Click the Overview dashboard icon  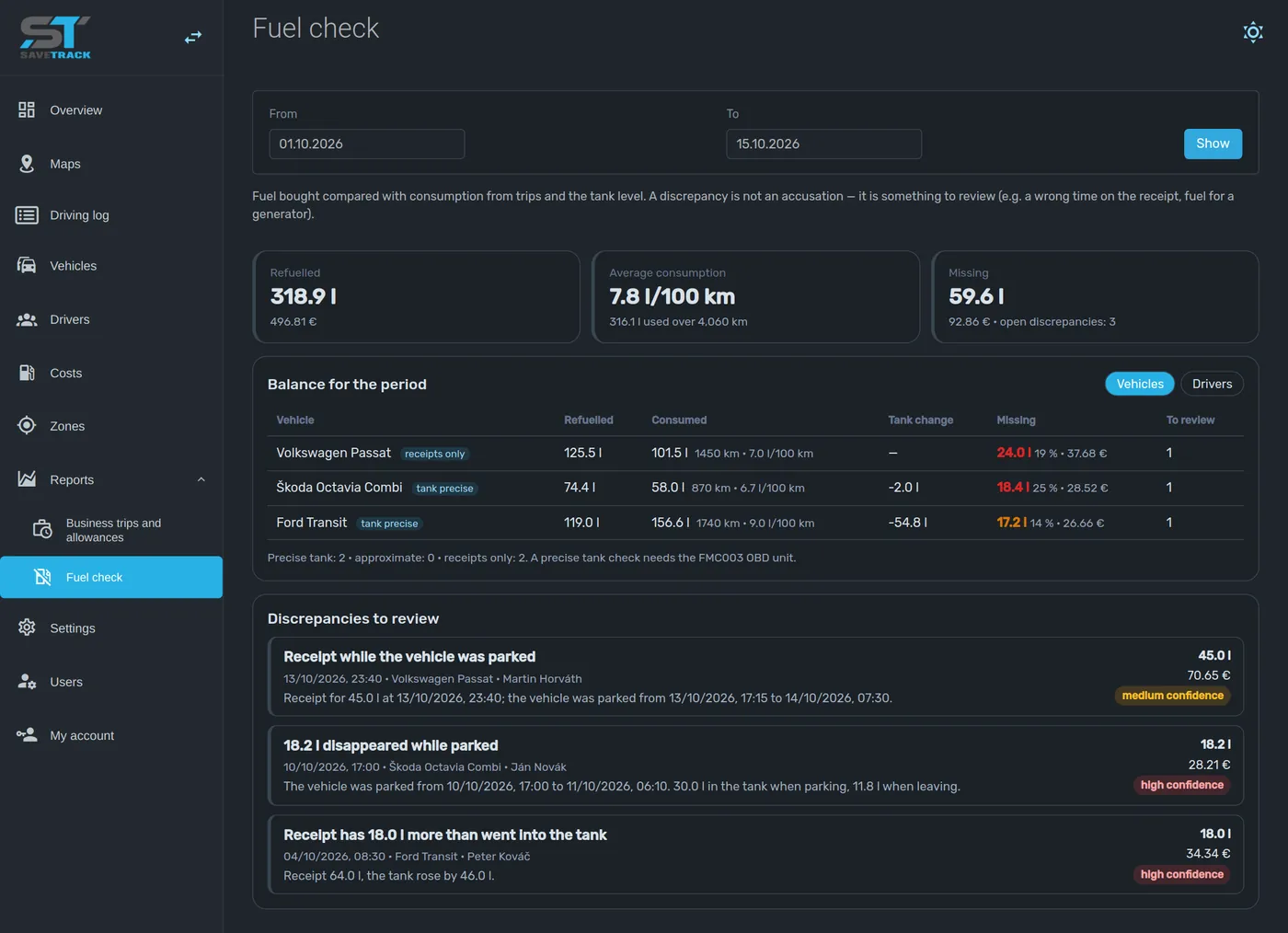27,110
